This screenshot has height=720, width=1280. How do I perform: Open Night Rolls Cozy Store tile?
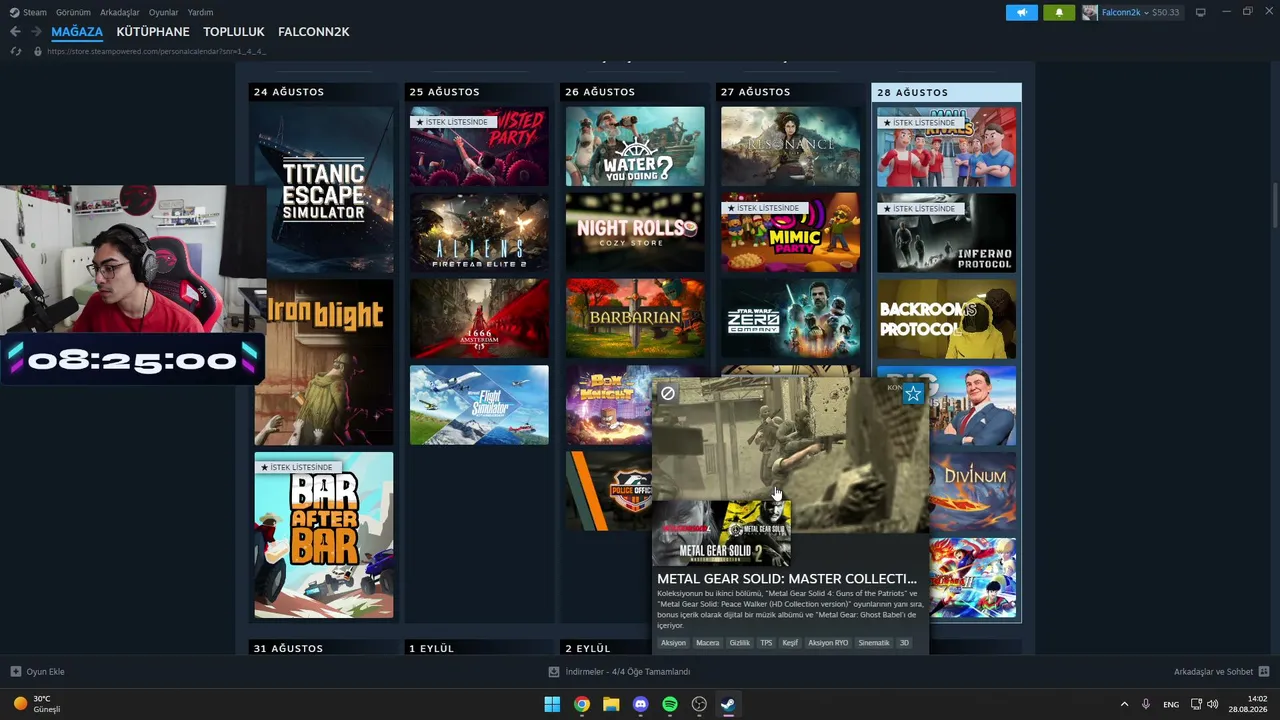tap(635, 232)
